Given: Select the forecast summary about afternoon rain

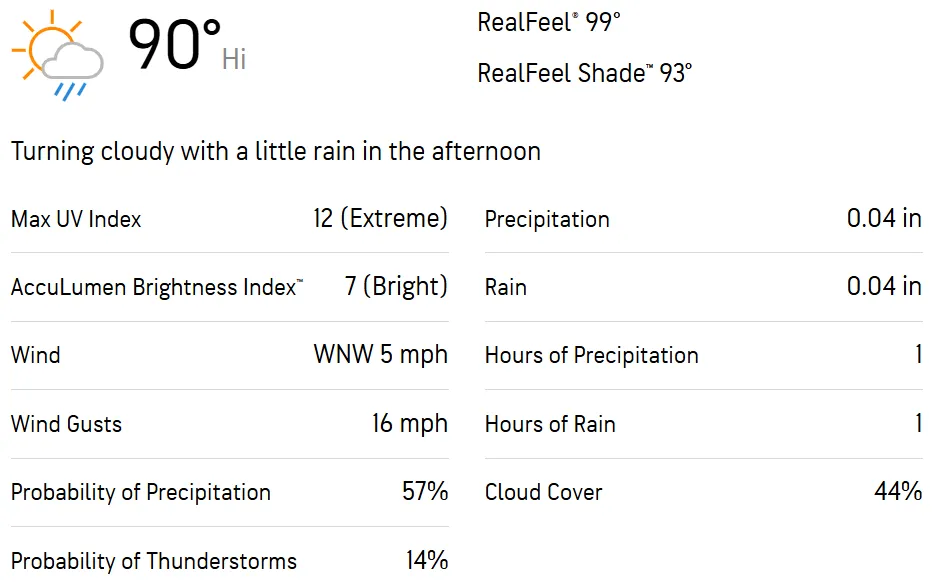Looking at the screenshot, I should coord(276,151).
